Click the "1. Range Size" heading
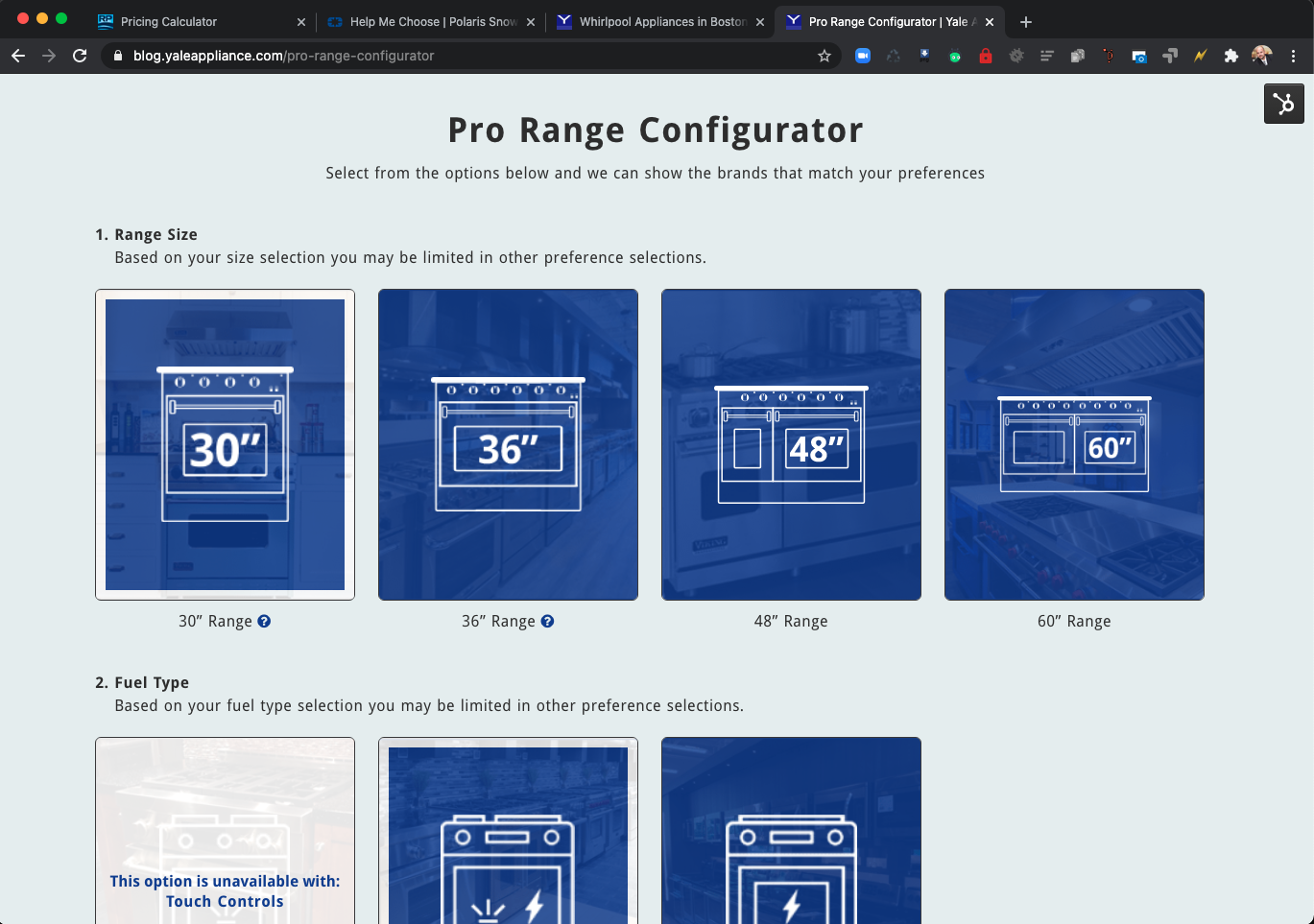The image size is (1314, 924). point(146,235)
